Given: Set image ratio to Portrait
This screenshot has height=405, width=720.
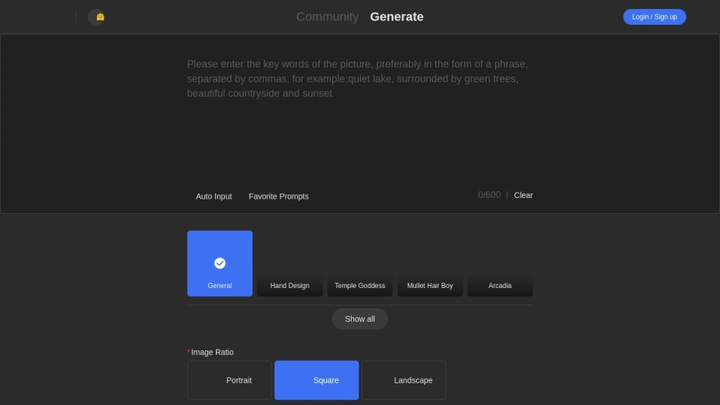Looking at the screenshot, I should coord(229,380).
